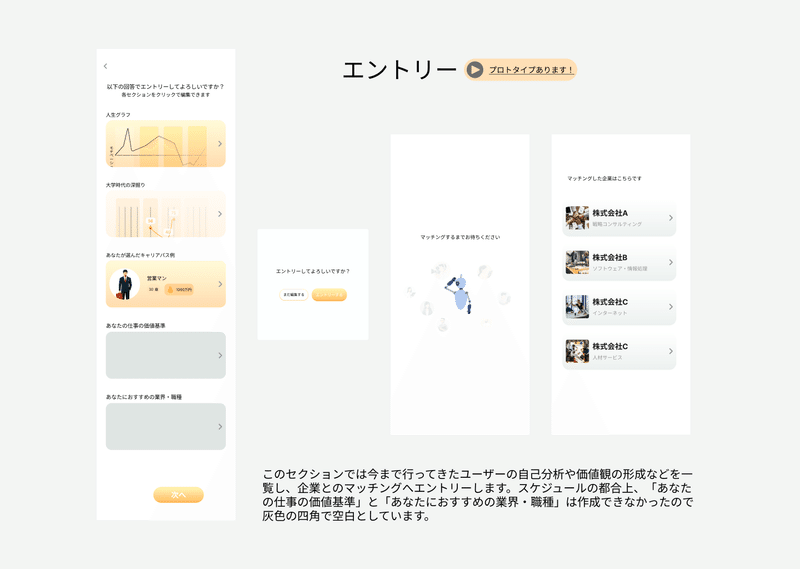Expand 株式会社A with its chevron
This screenshot has width=800, height=569.
(x=670, y=218)
